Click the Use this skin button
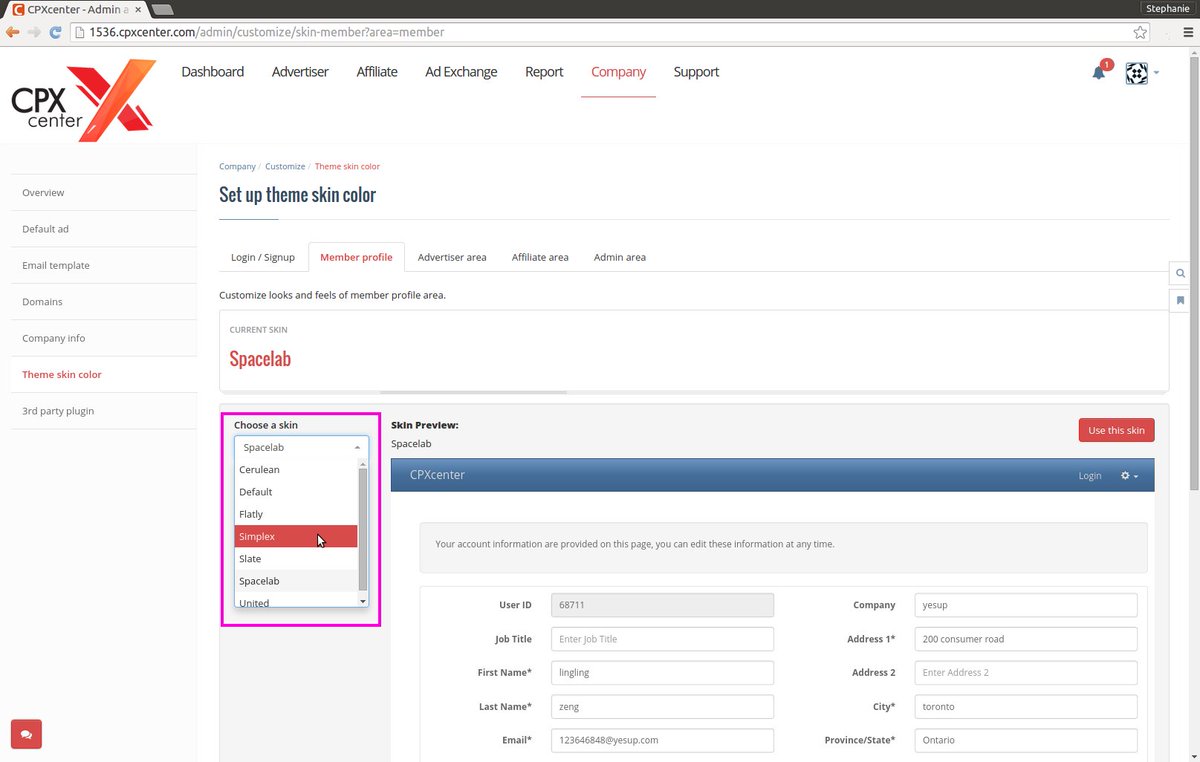 tap(1116, 430)
